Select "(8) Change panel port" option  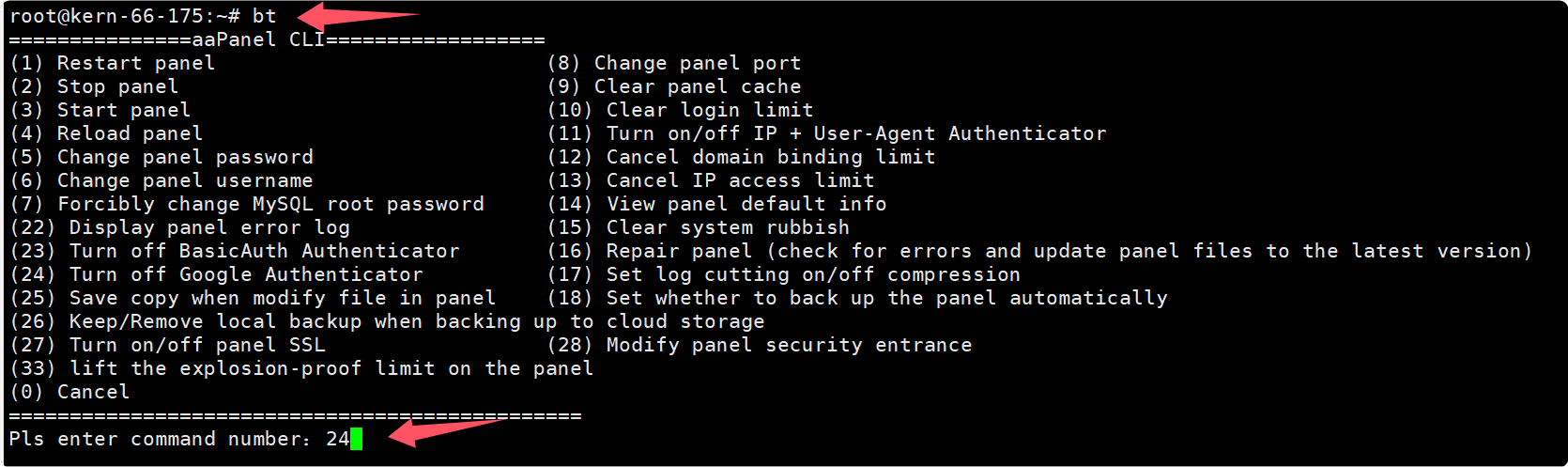tap(674, 63)
